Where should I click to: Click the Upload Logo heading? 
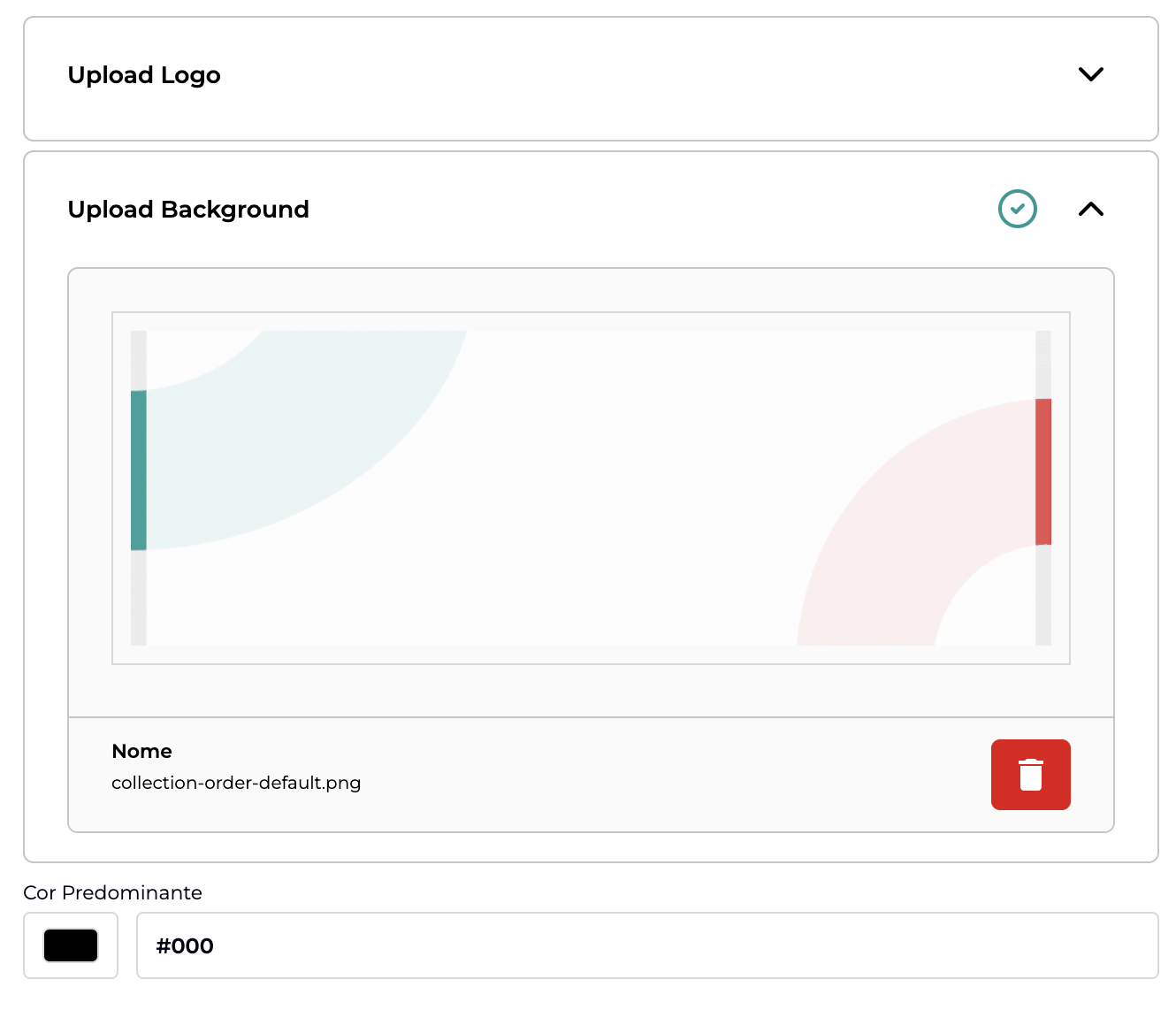click(144, 75)
